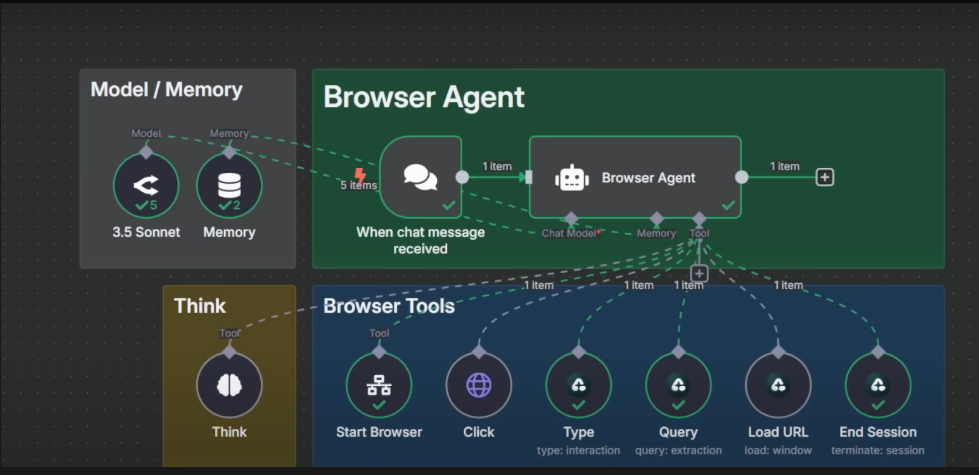Click the '3.5 Sonnet' node label

(146, 232)
